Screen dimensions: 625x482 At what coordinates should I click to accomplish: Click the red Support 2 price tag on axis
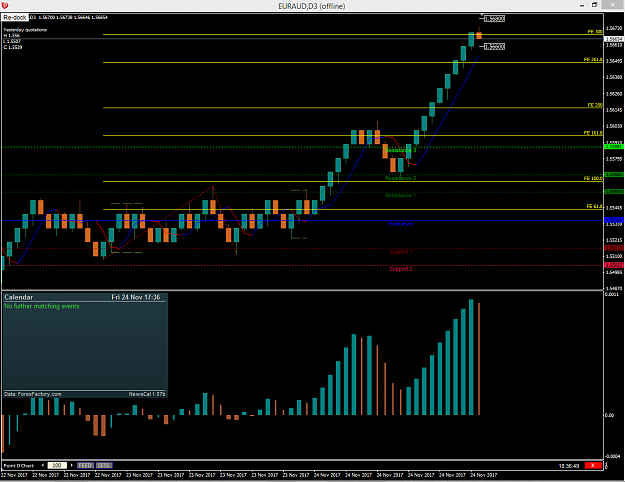pos(614,265)
